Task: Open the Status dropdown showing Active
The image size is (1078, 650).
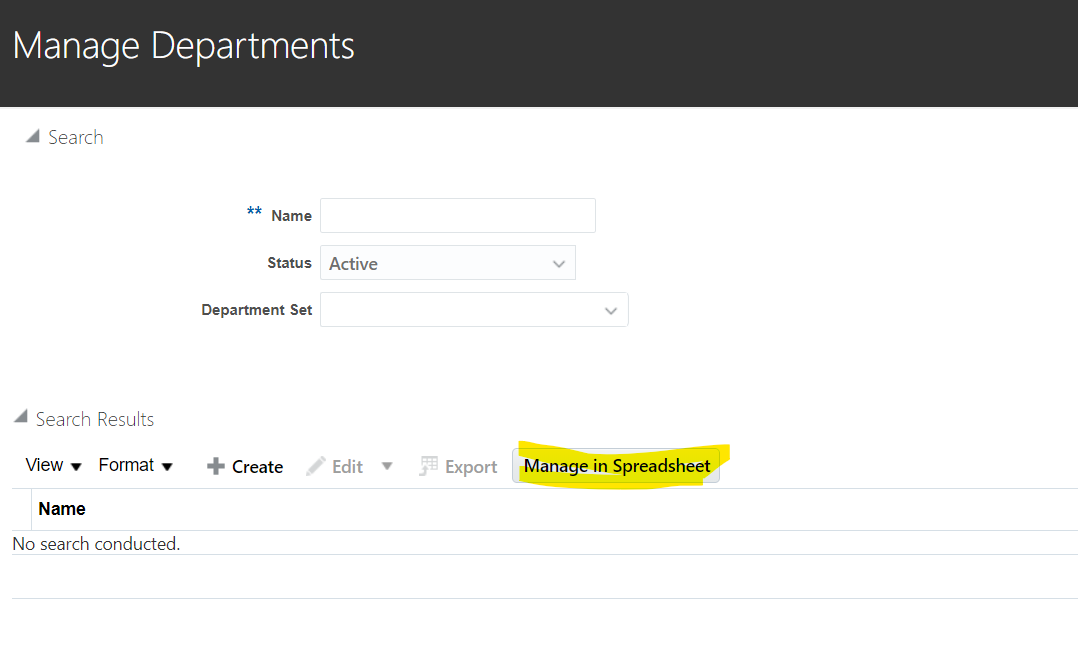Action: (448, 263)
